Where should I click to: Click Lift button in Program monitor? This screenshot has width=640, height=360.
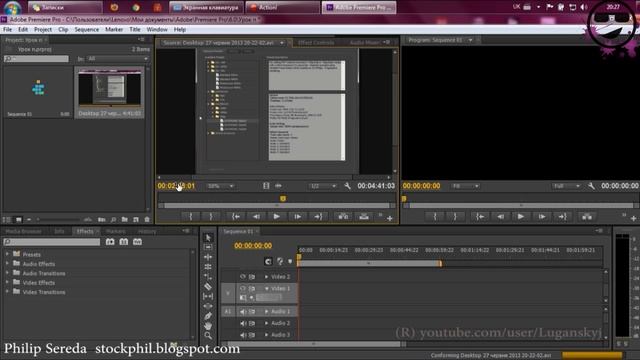click(x=587, y=217)
